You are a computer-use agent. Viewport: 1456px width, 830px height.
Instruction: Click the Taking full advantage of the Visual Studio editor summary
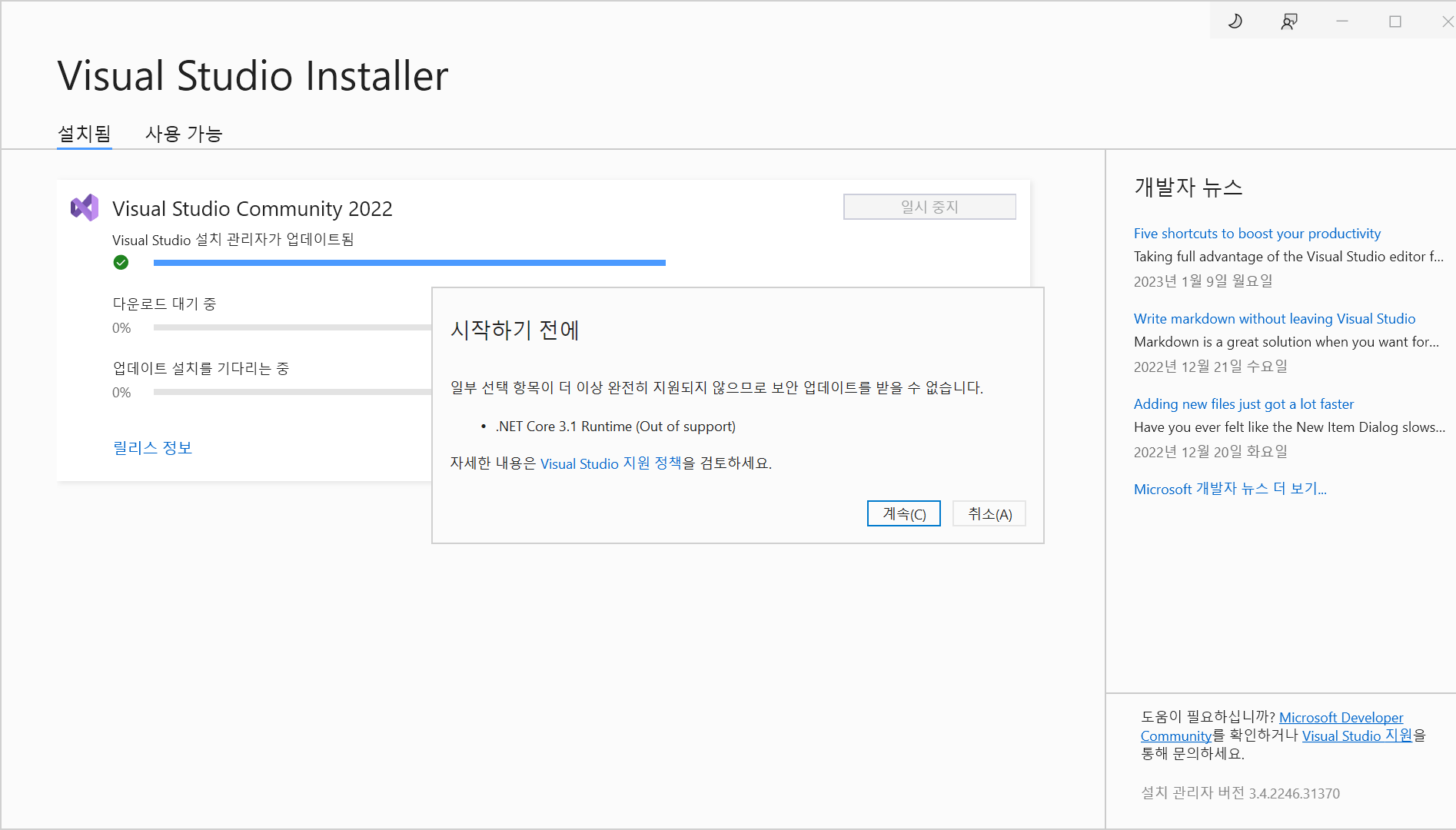click(x=1289, y=256)
